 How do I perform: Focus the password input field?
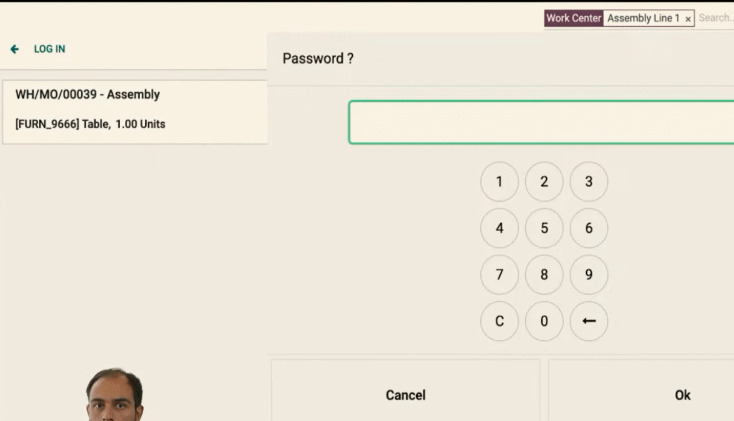click(x=541, y=122)
